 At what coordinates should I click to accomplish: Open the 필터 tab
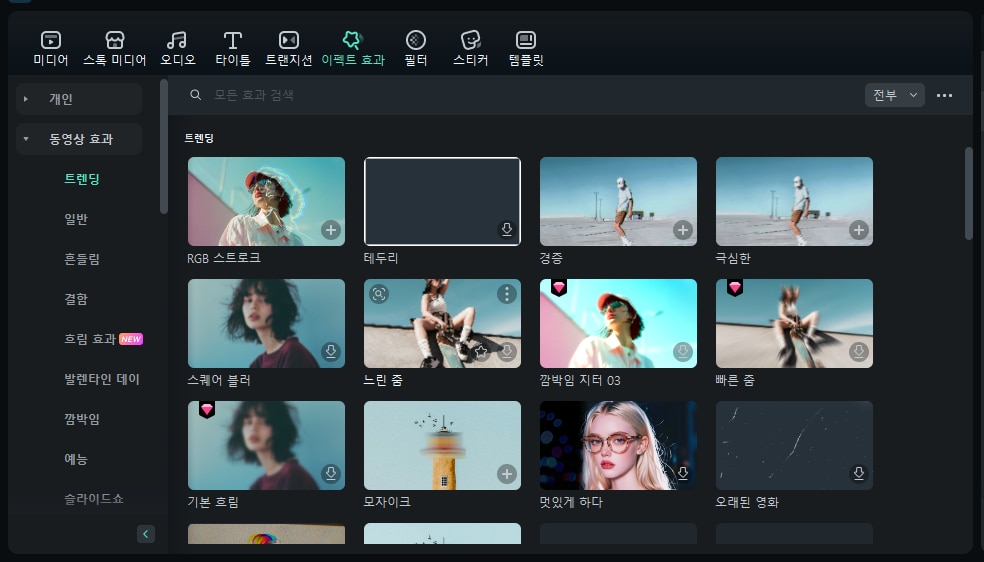coord(415,48)
